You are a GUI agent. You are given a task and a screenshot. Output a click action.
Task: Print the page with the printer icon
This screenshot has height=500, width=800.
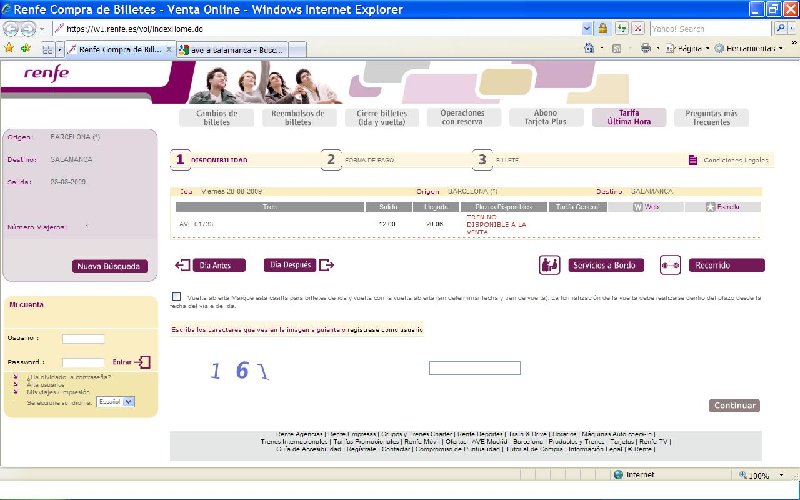pos(646,48)
